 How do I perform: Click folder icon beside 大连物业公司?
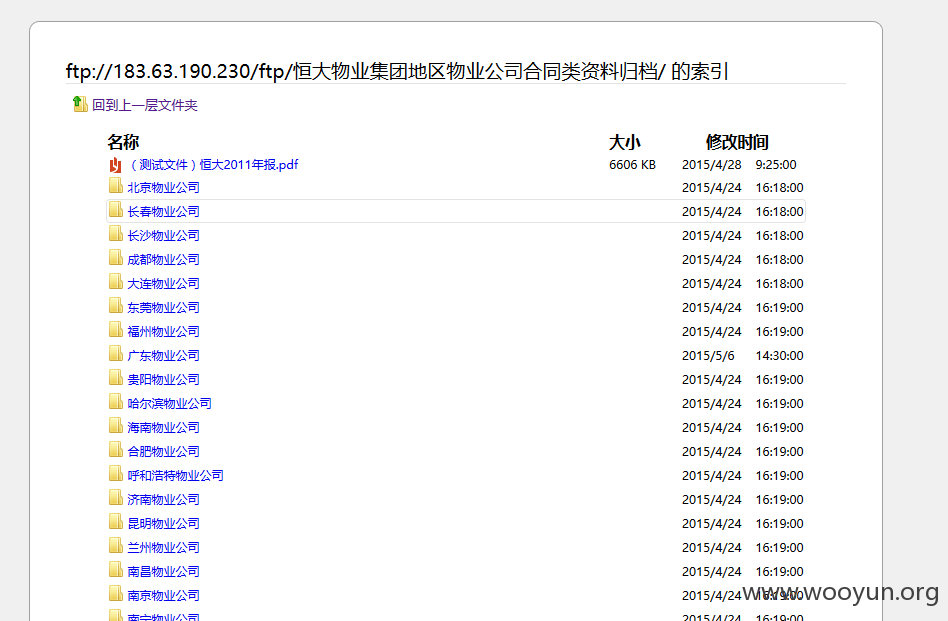(115, 281)
